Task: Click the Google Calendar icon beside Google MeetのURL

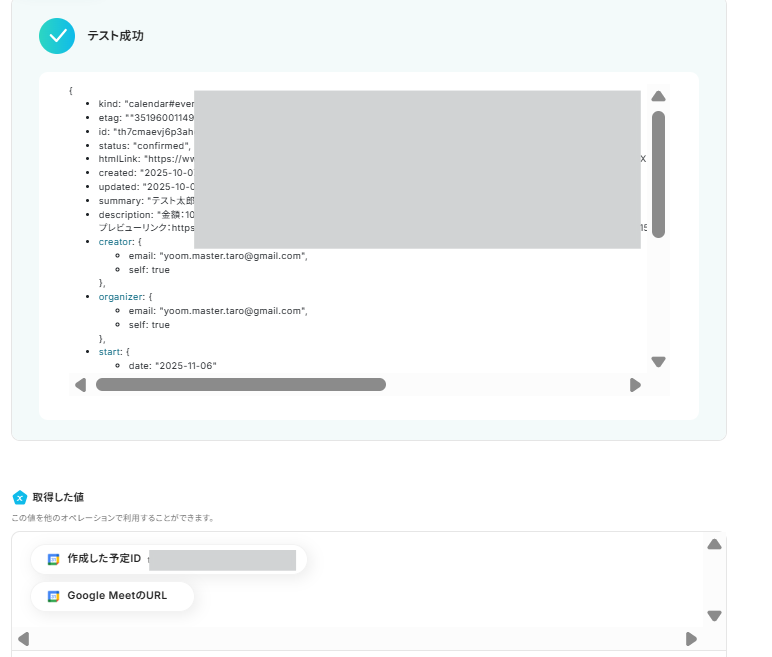Action: pos(53,596)
